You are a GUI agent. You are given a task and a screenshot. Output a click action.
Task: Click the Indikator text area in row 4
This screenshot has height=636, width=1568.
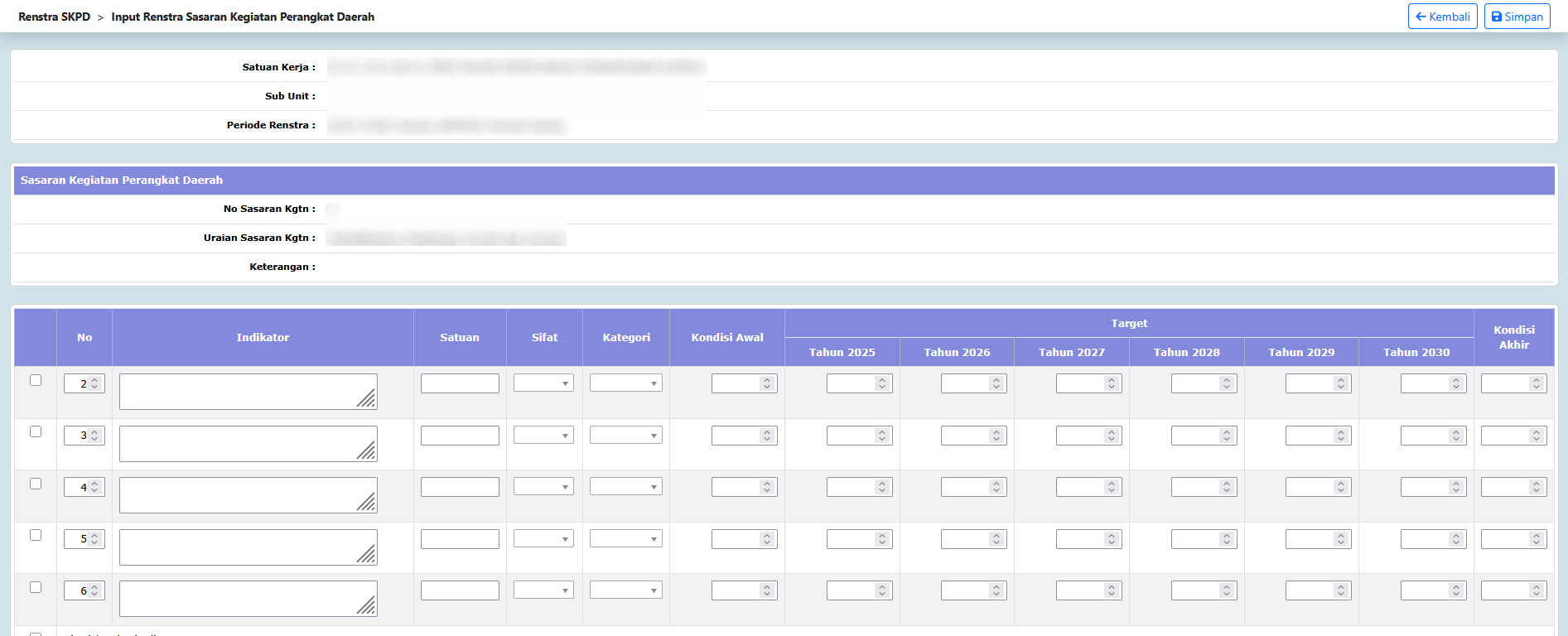click(x=248, y=495)
